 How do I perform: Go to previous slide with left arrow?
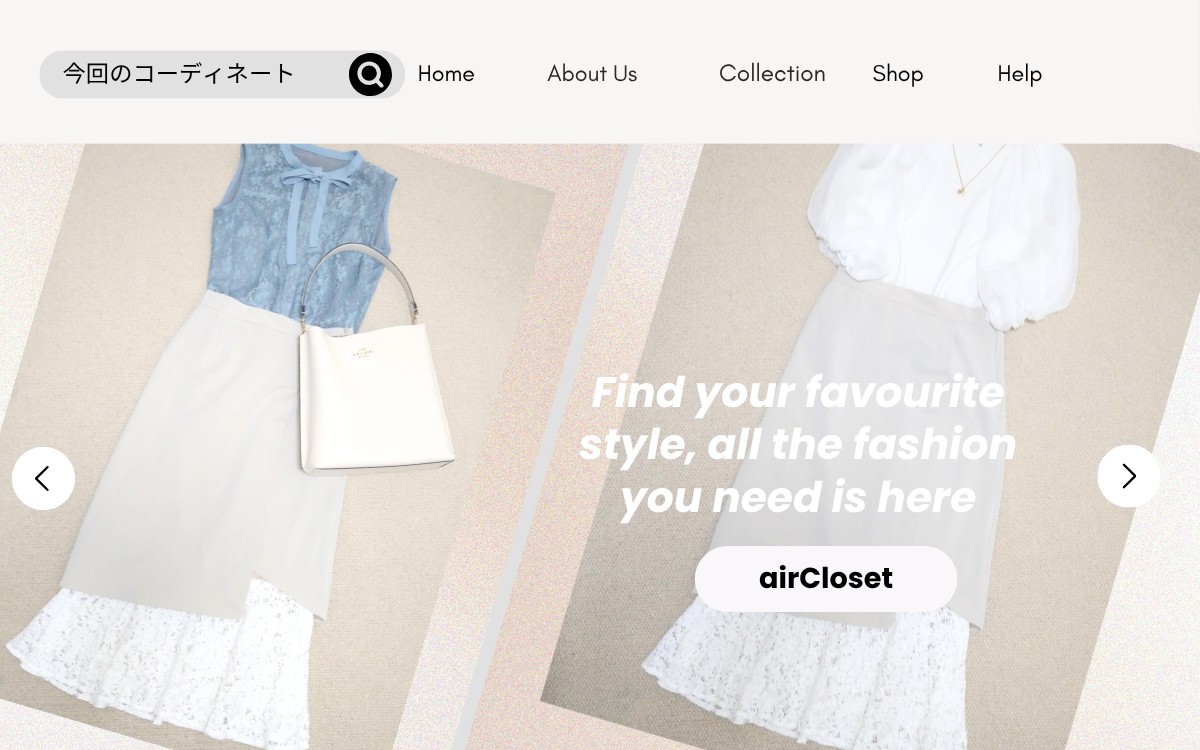(x=43, y=478)
